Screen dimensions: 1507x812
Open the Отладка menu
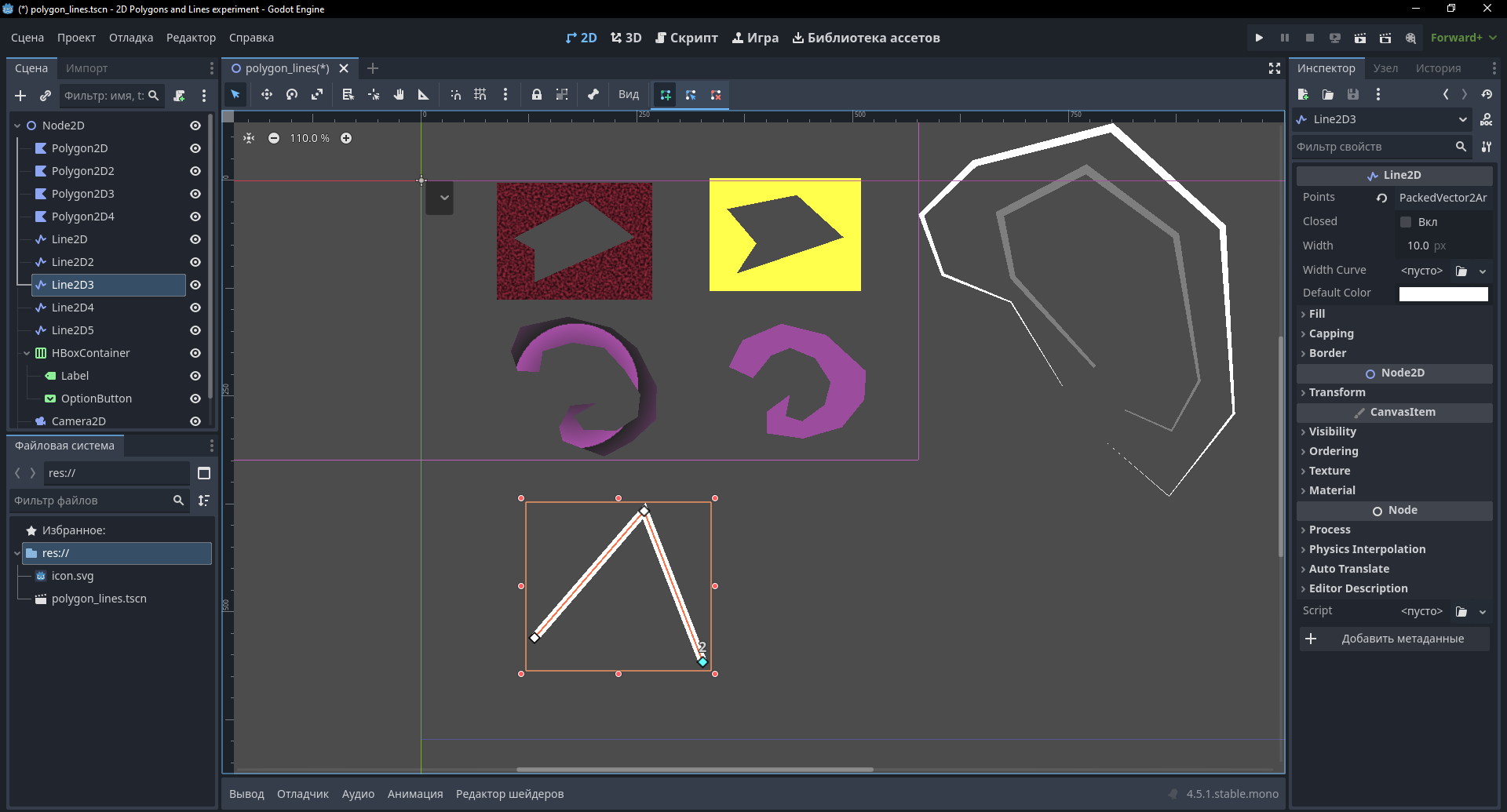[131, 38]
